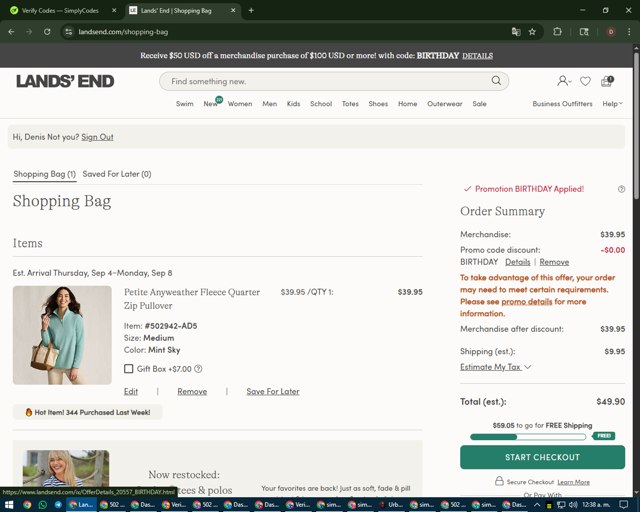640x512 pixels.
Task: Open the Totes menu
Action: coord(350,104)
